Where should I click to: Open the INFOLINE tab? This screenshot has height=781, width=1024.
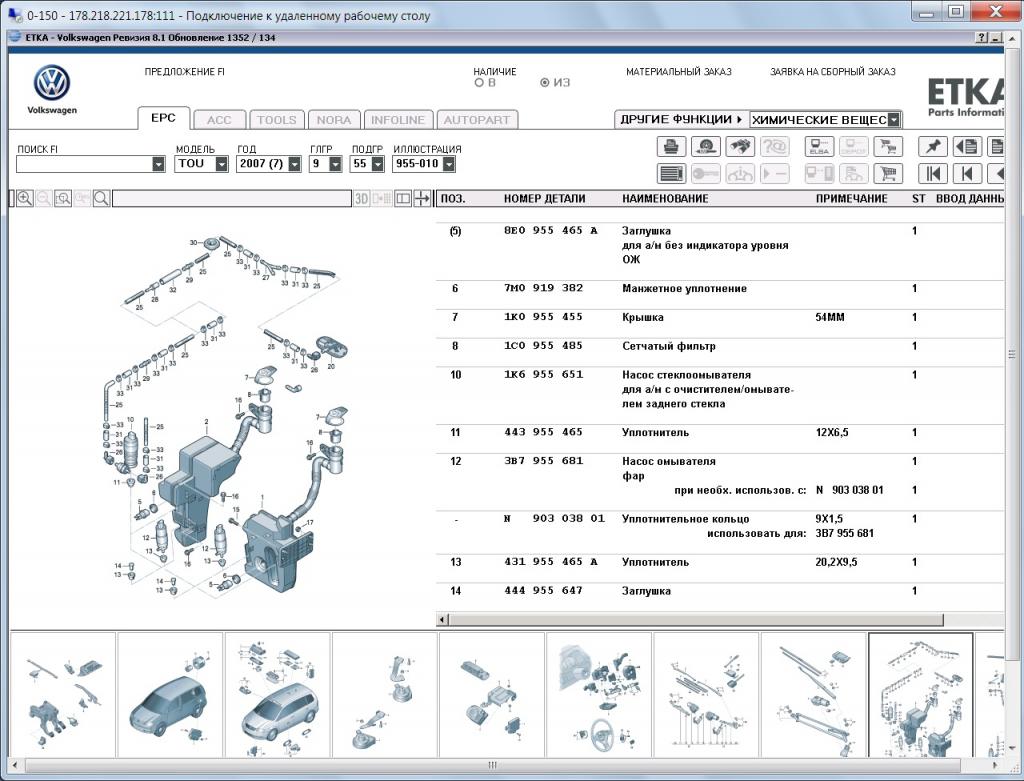(398, 120)
